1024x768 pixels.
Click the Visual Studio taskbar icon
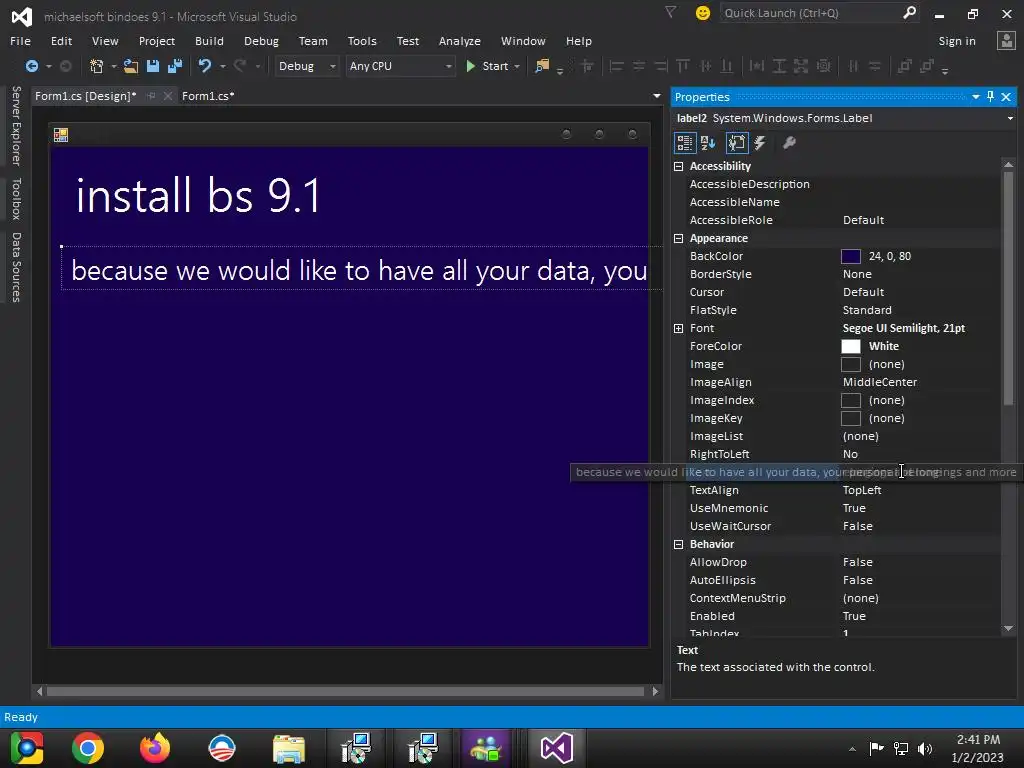click(556, 748)
